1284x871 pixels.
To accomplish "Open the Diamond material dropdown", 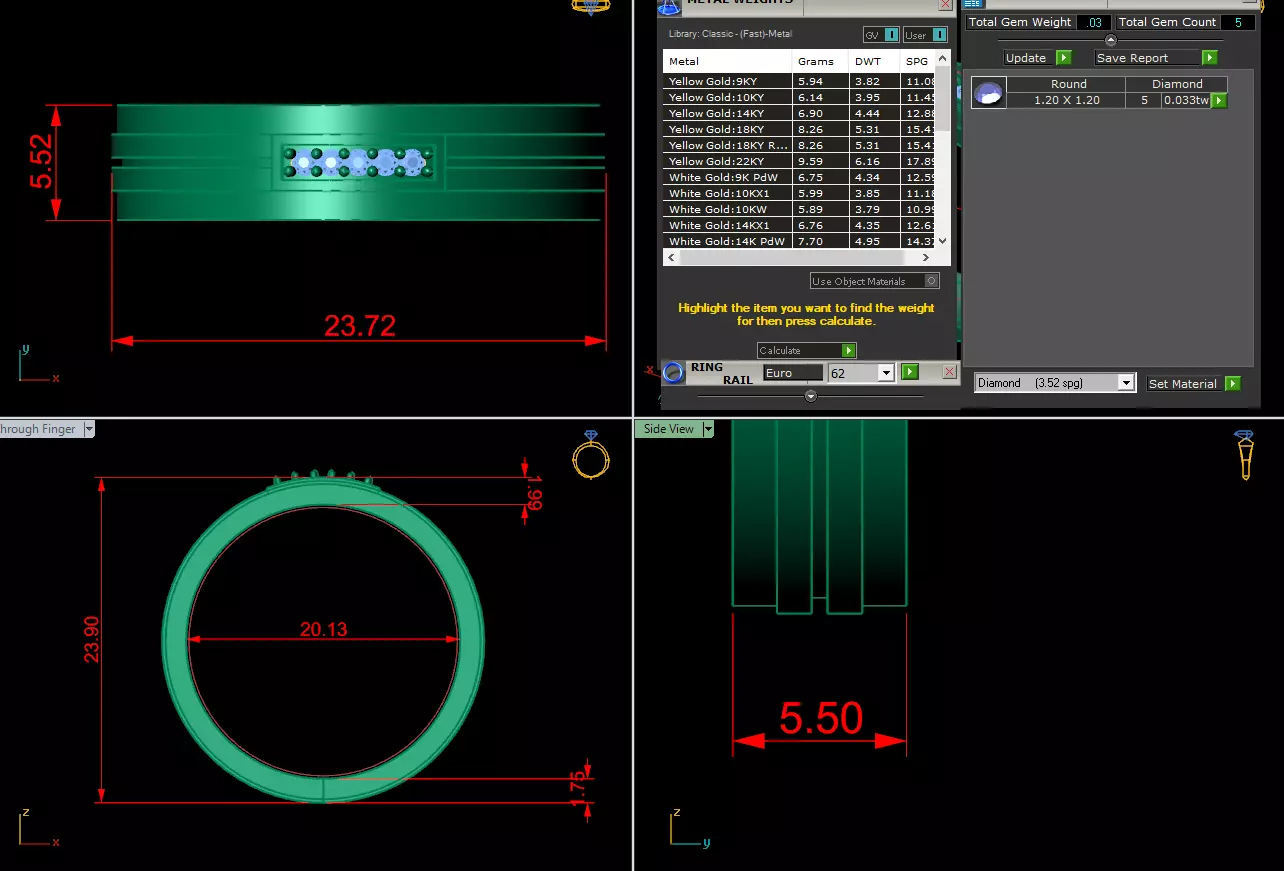I will [1126, 383].
